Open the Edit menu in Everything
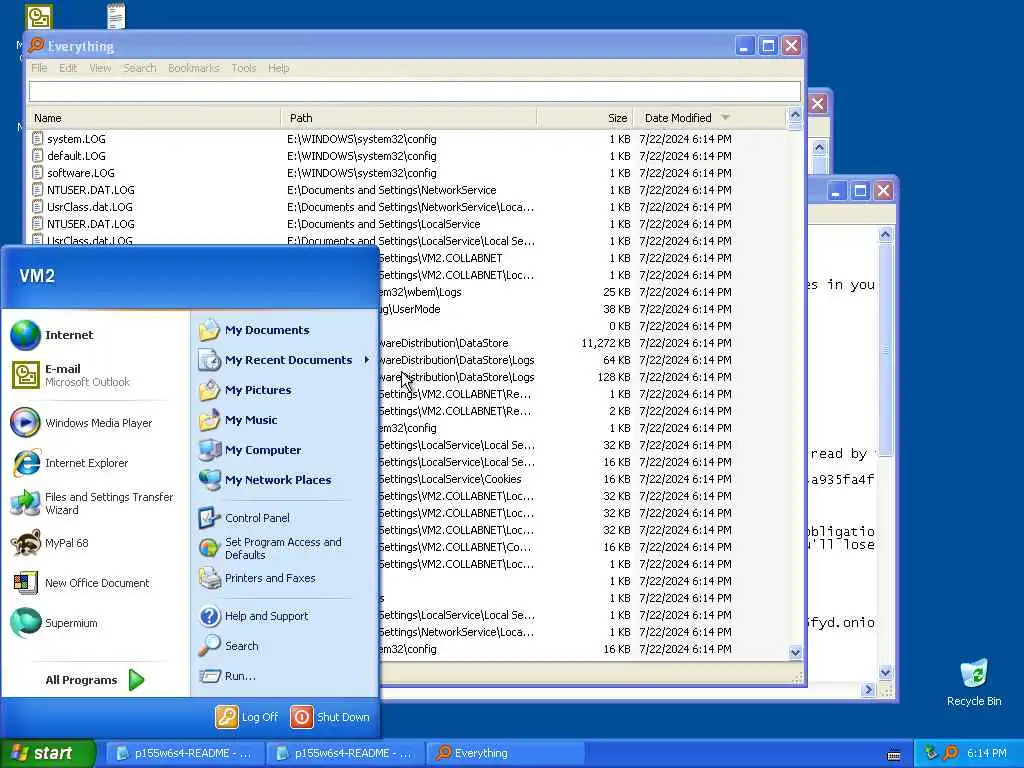The image size is (1024, 768). [x=68, y=68]
